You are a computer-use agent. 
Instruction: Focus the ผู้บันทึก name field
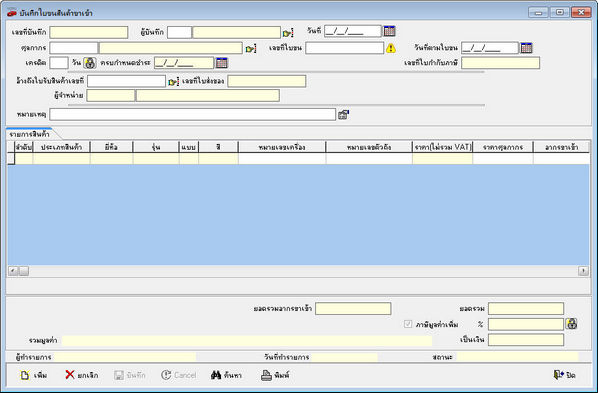(236, 32)
